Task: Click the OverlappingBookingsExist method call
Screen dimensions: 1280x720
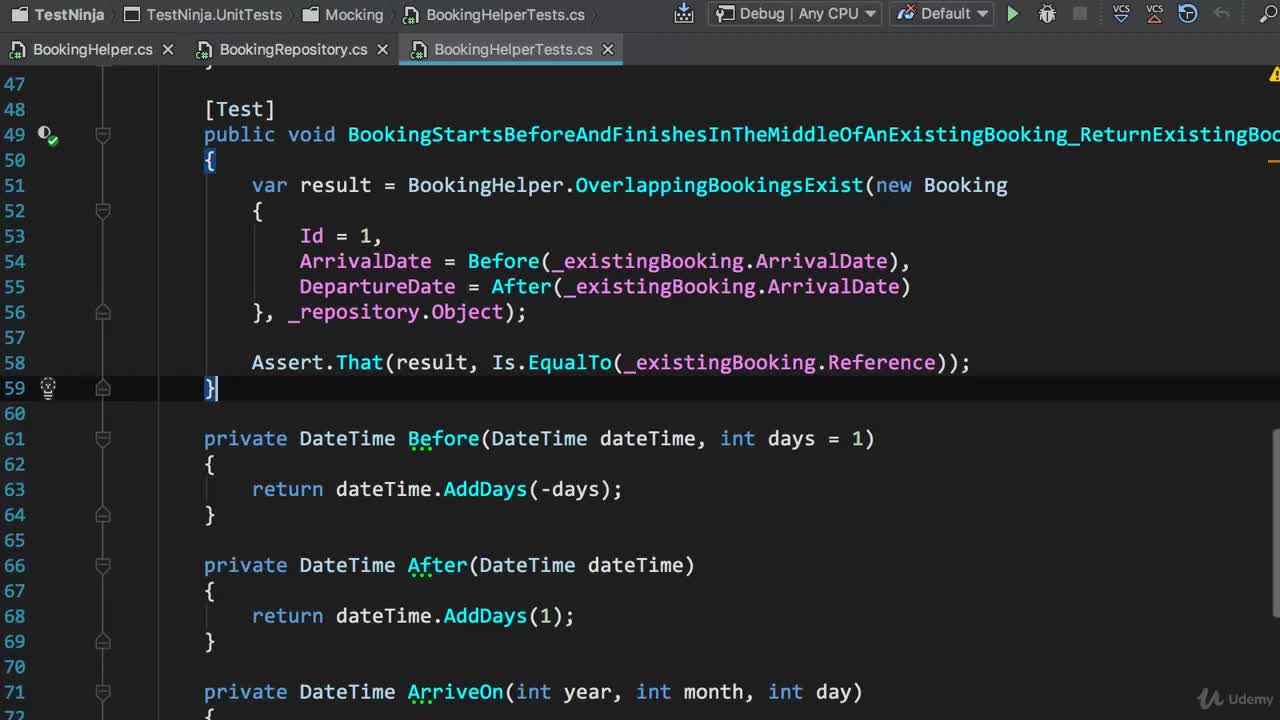Action: point(719,185)
